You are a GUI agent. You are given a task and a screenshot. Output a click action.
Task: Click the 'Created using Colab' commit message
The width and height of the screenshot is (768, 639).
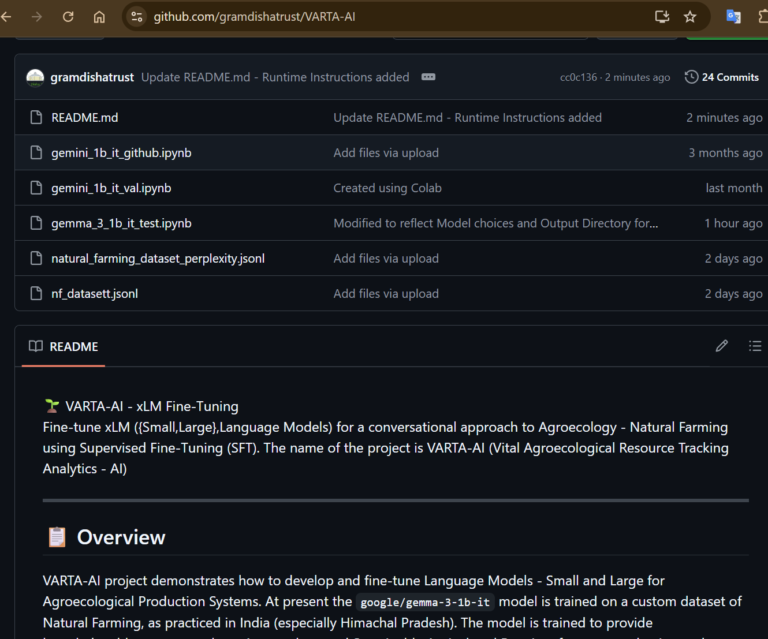tap(387, 188)
